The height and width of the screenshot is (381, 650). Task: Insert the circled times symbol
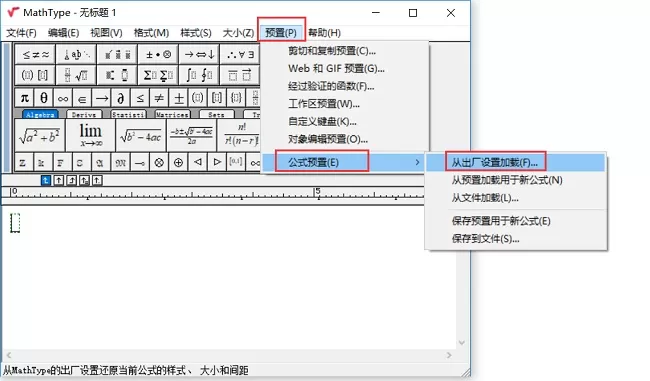click(159, 163)
